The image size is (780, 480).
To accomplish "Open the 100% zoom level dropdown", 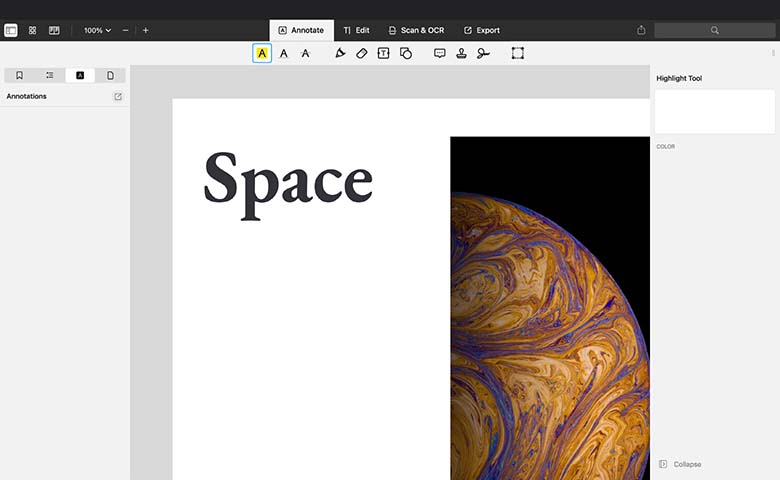I will point(97,30).
